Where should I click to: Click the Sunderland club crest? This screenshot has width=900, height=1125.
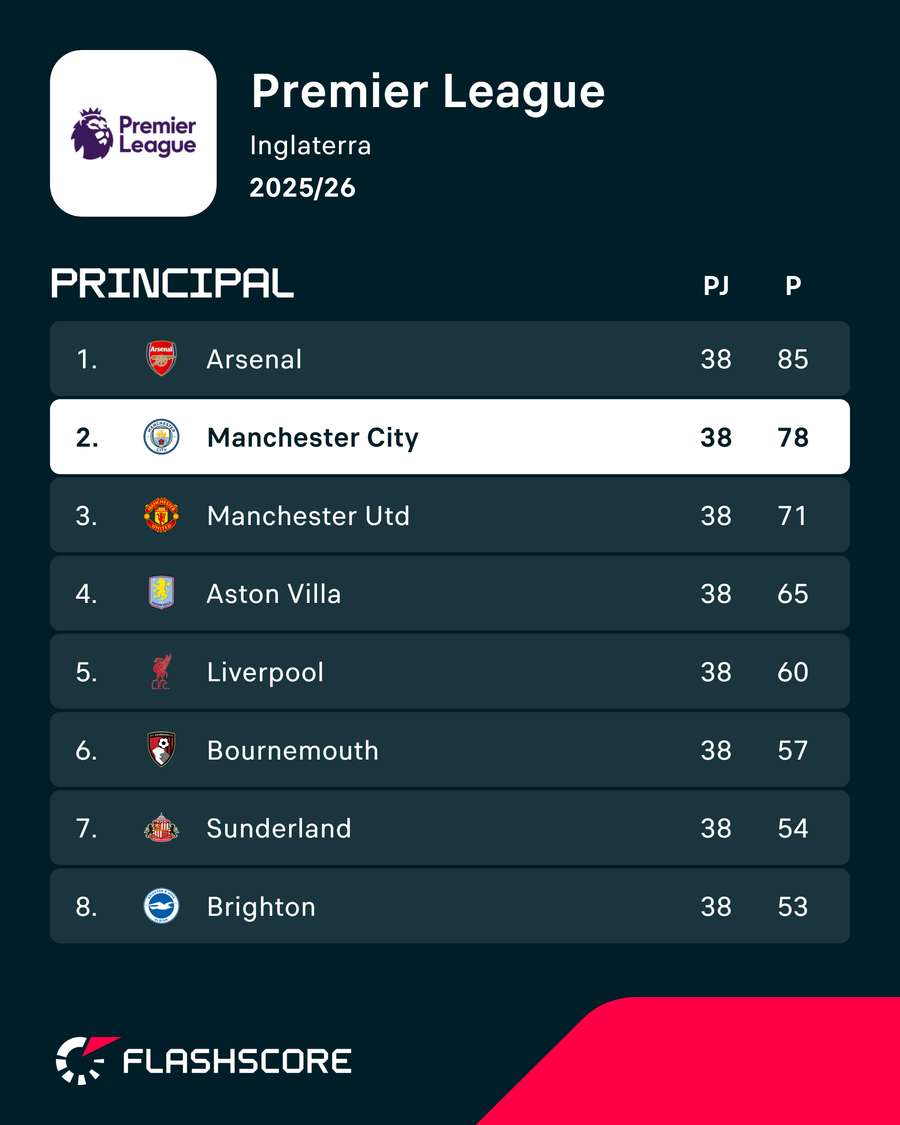tap(161, 828)
